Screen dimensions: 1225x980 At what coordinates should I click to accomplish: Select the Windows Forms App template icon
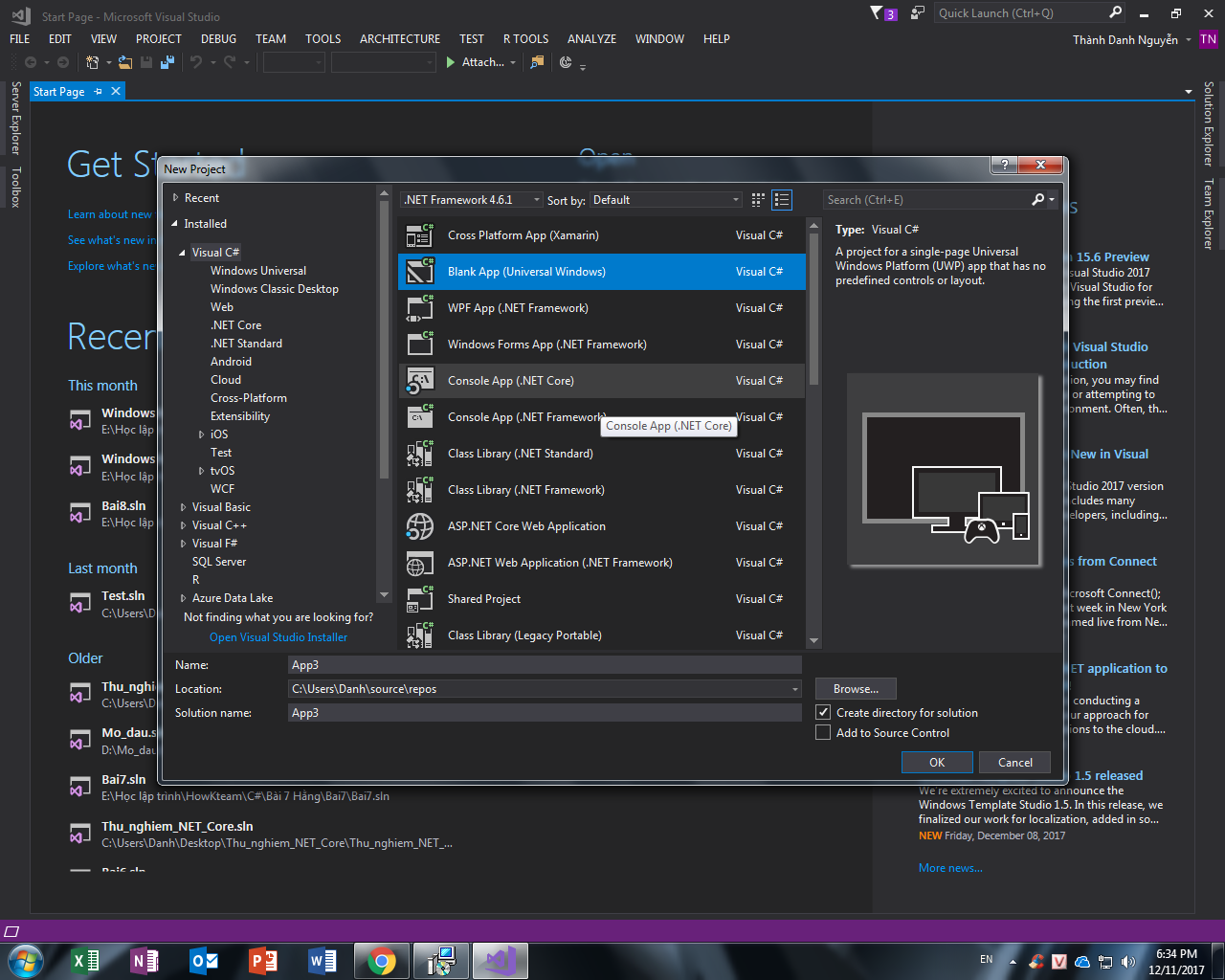(419, 345)
